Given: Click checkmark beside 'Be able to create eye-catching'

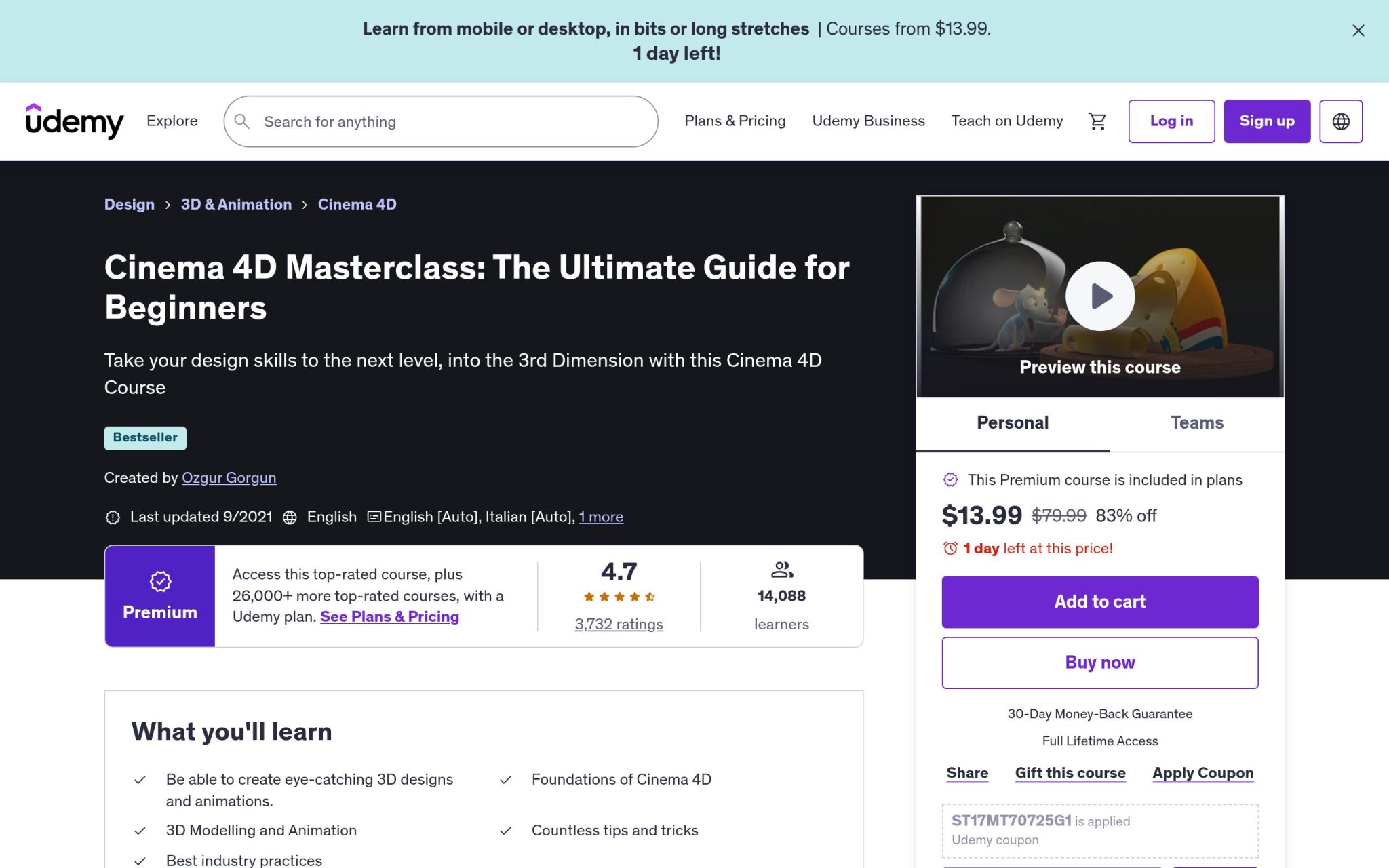Looking at the screenshot, I should pyautogui.click(x=140, y=780).
